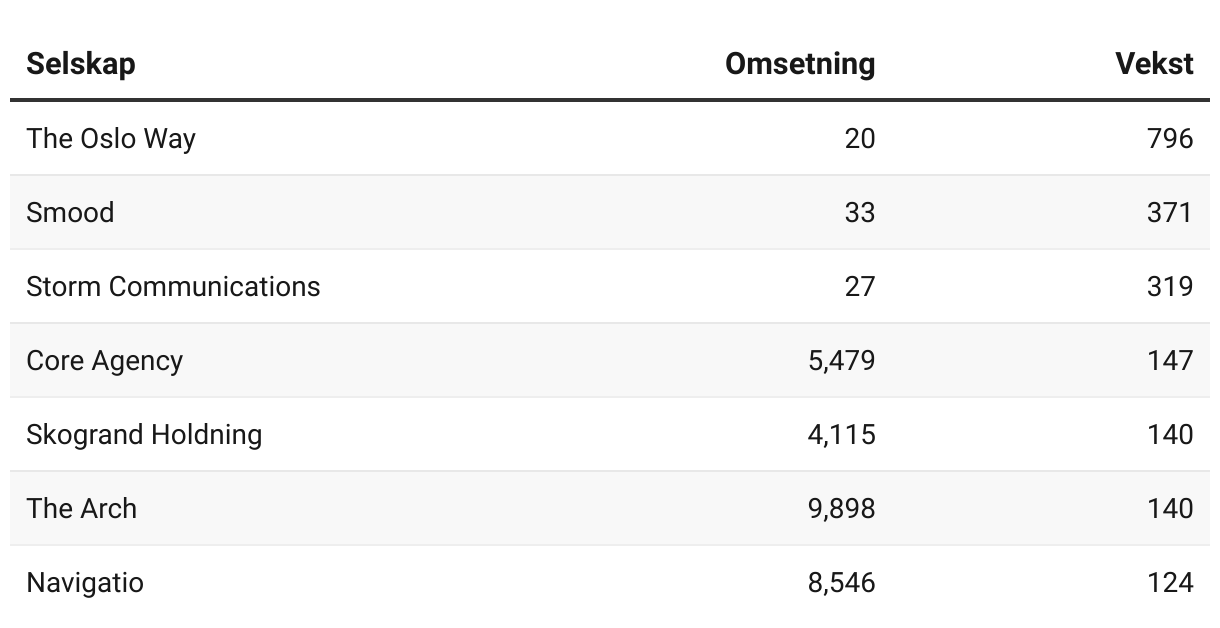Select Smood growth value 371
The height and width of the screenshot is (628, 1220).
pos(1170,212)
